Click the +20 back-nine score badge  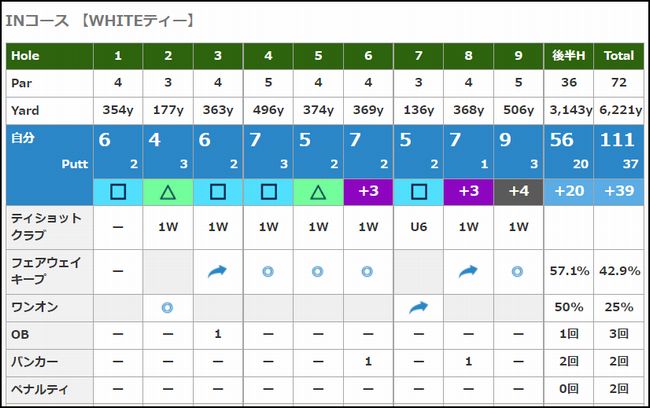pos(569,192)
